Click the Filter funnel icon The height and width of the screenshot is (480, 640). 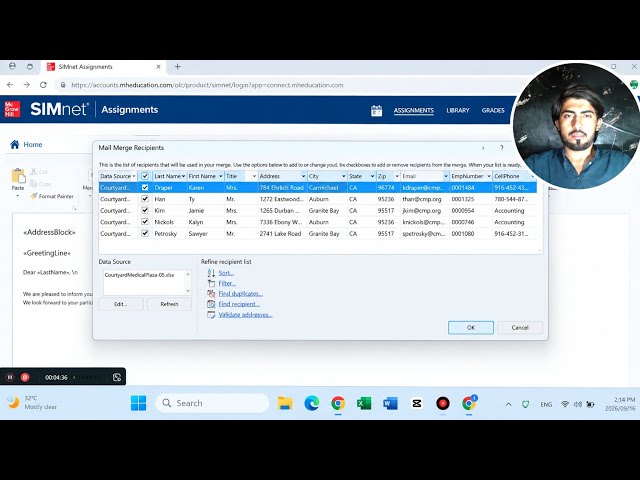(x=211, y=283)
